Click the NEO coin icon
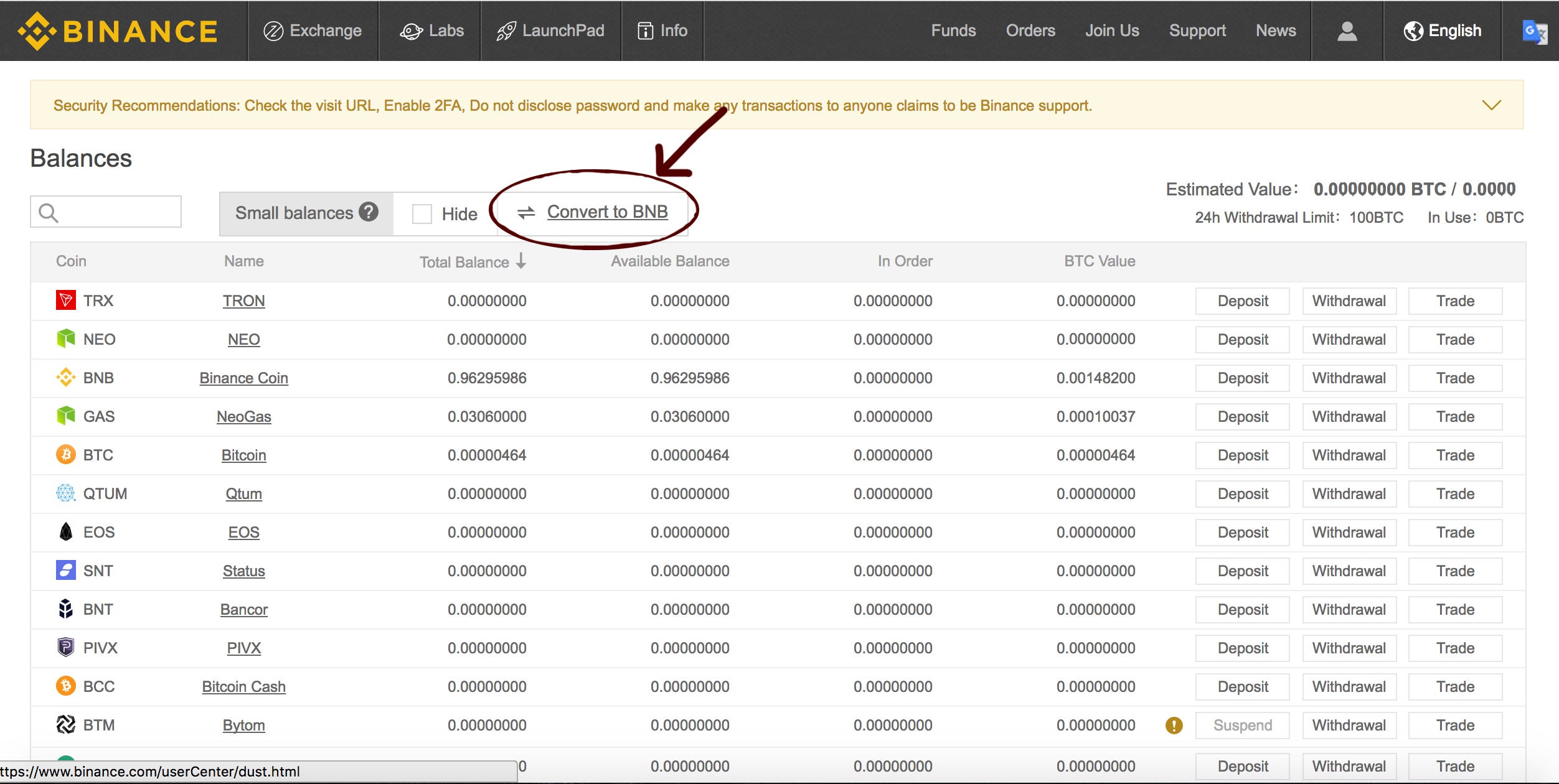This screenshot has height=784, width=1559. [x=65, y=339]
